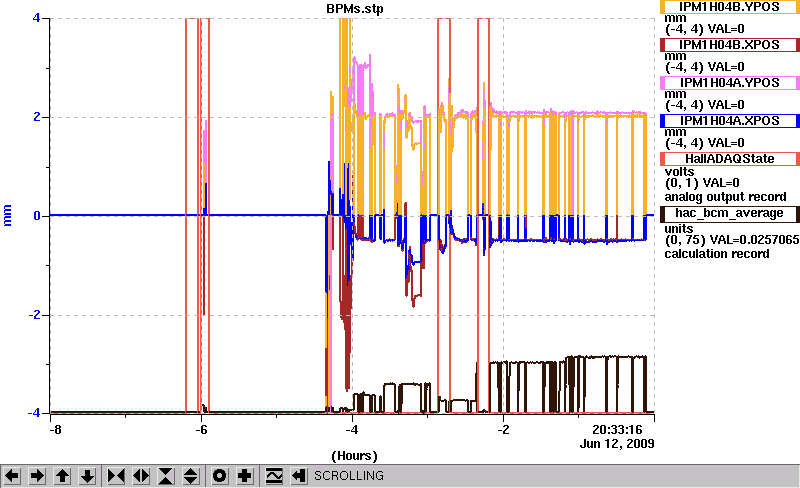
Task: Zoom in horizontally using the bowtie icon
Action: coord(116,476)
